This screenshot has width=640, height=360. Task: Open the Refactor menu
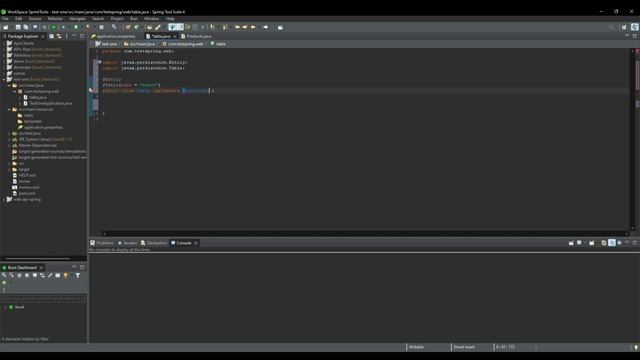(55, 19)
